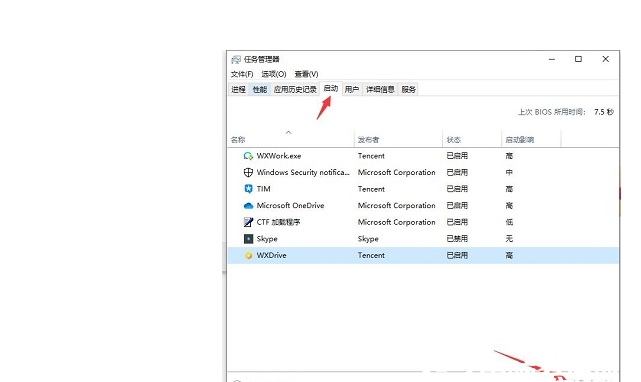The height and width of the screenshot is (382, 641).
Task: Click Microsoft Corporation in OneDrive row
Action: coord(397,206)
